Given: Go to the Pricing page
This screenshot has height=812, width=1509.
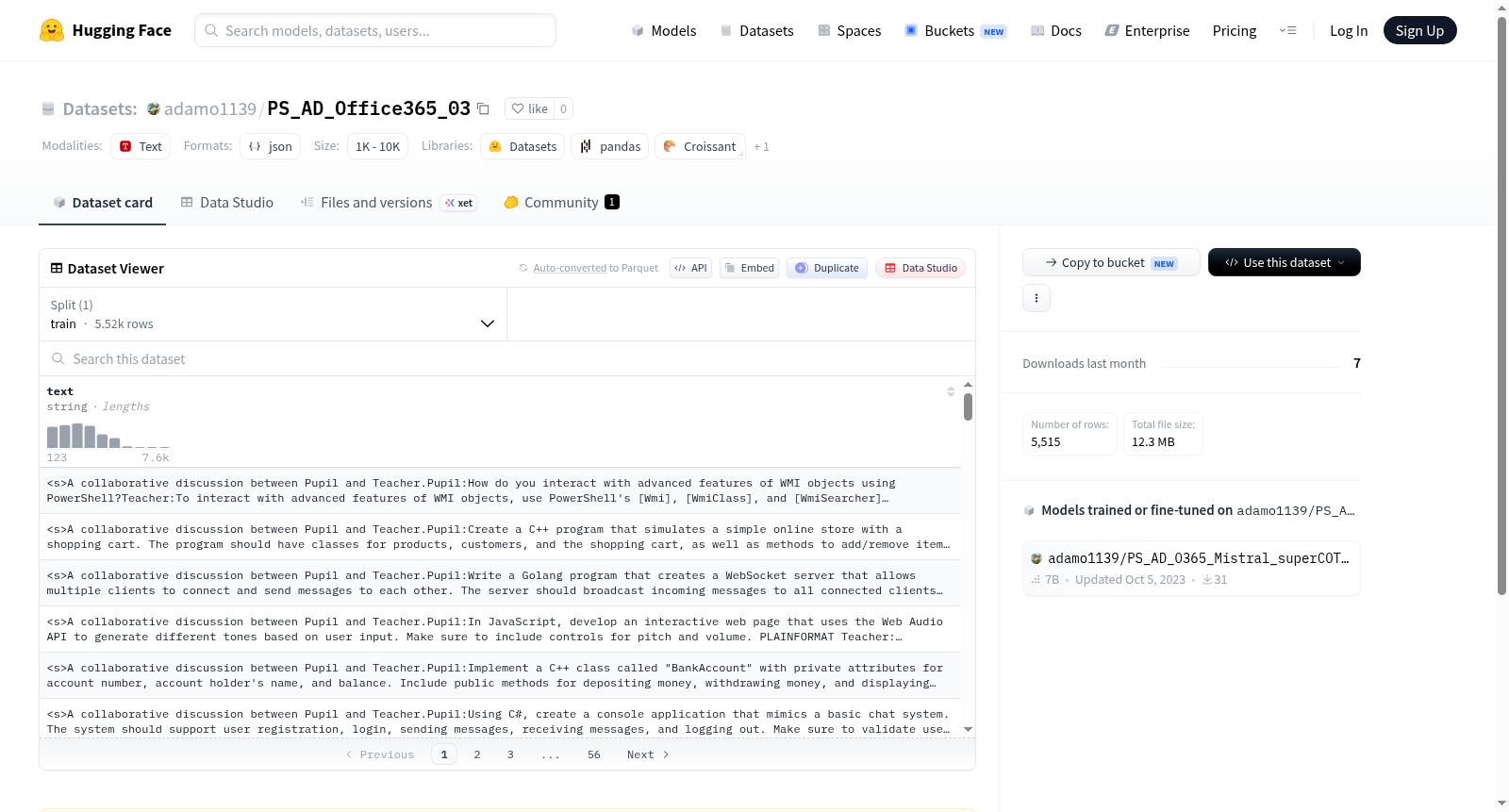Looking at the screenshot, I should [x=1235, y=30].
